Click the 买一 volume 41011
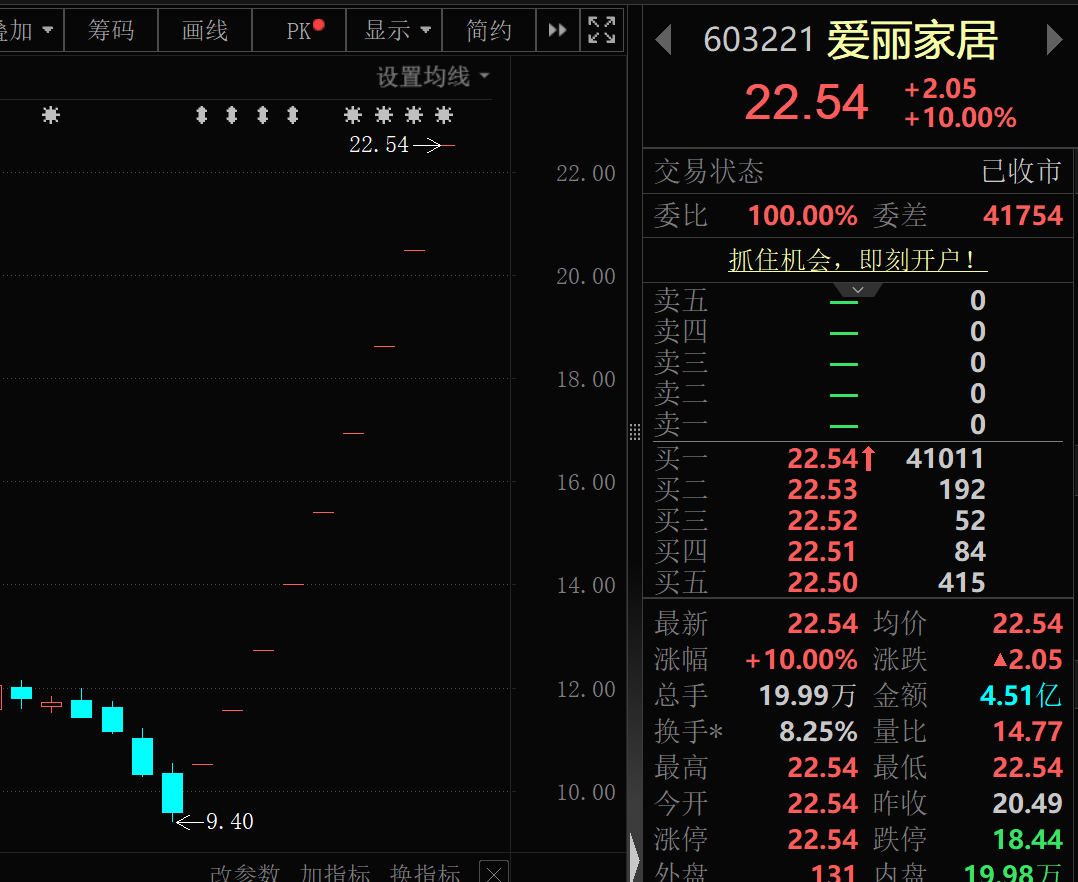The image size is (1078, 882). [x=945, y=458]
